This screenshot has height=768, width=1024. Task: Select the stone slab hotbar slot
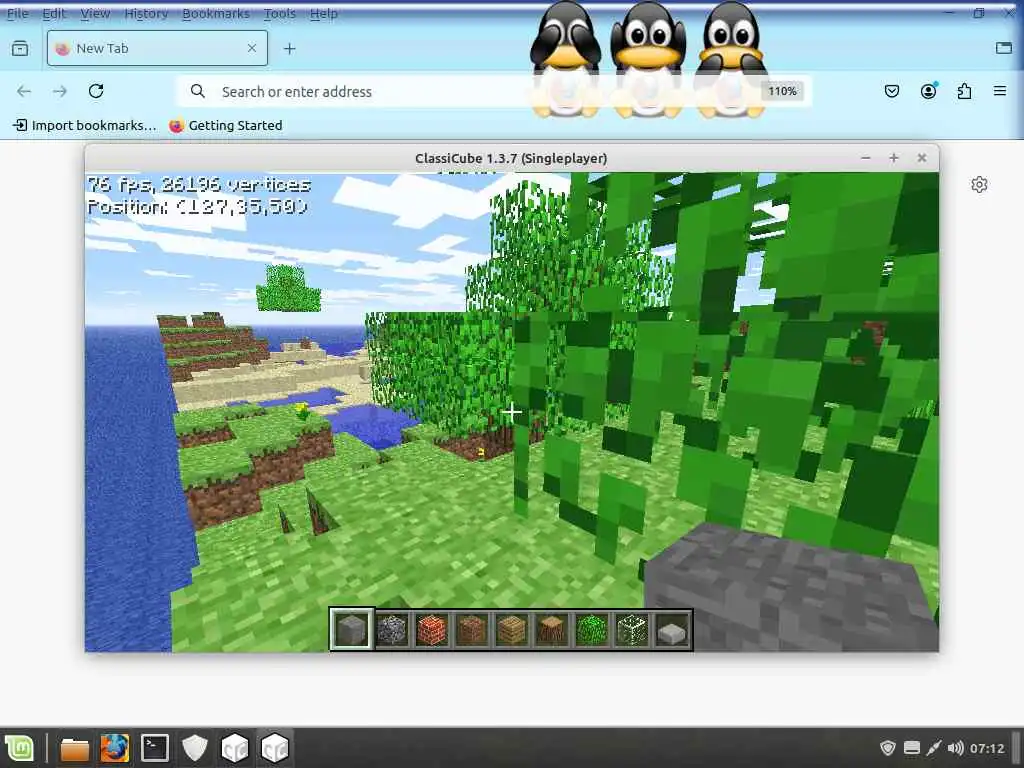pos(672,630)
